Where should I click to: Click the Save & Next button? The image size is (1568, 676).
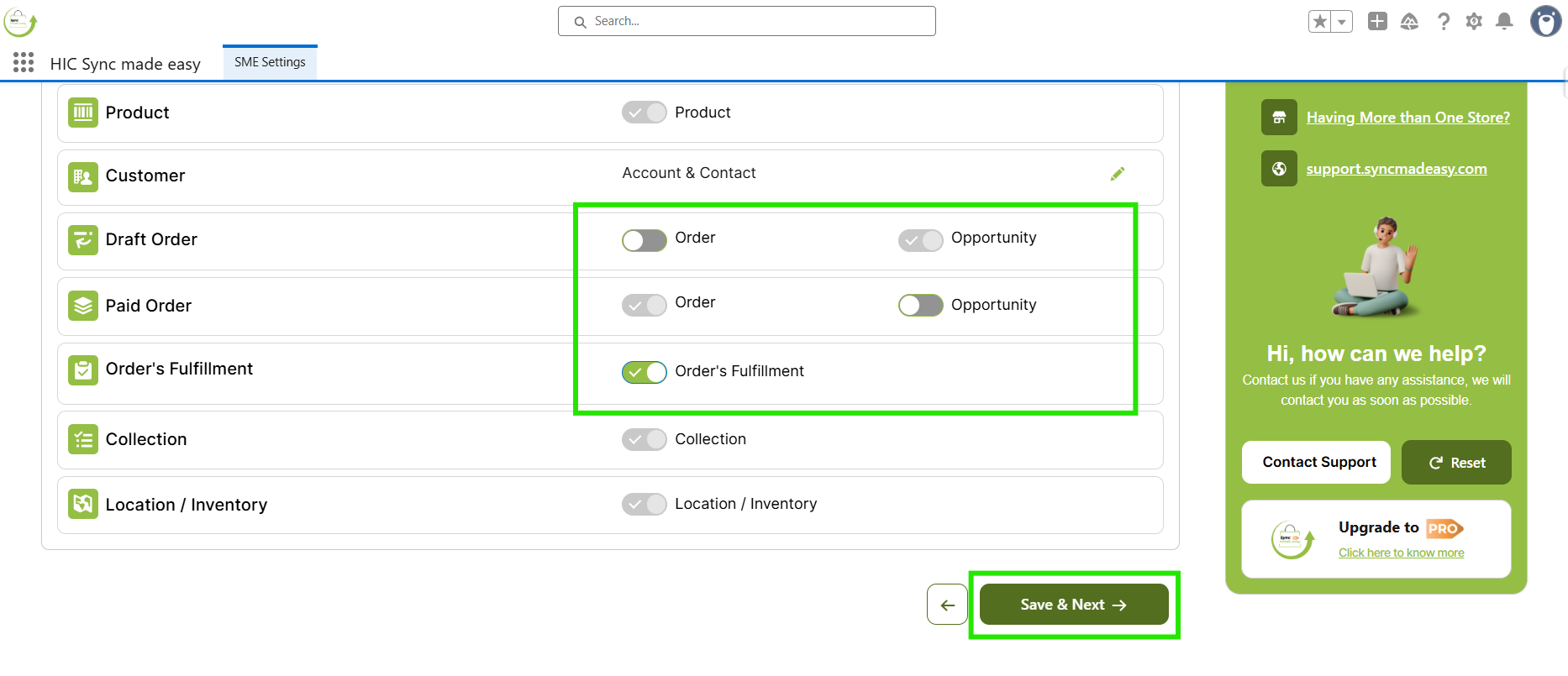(x=1073, y=605)
